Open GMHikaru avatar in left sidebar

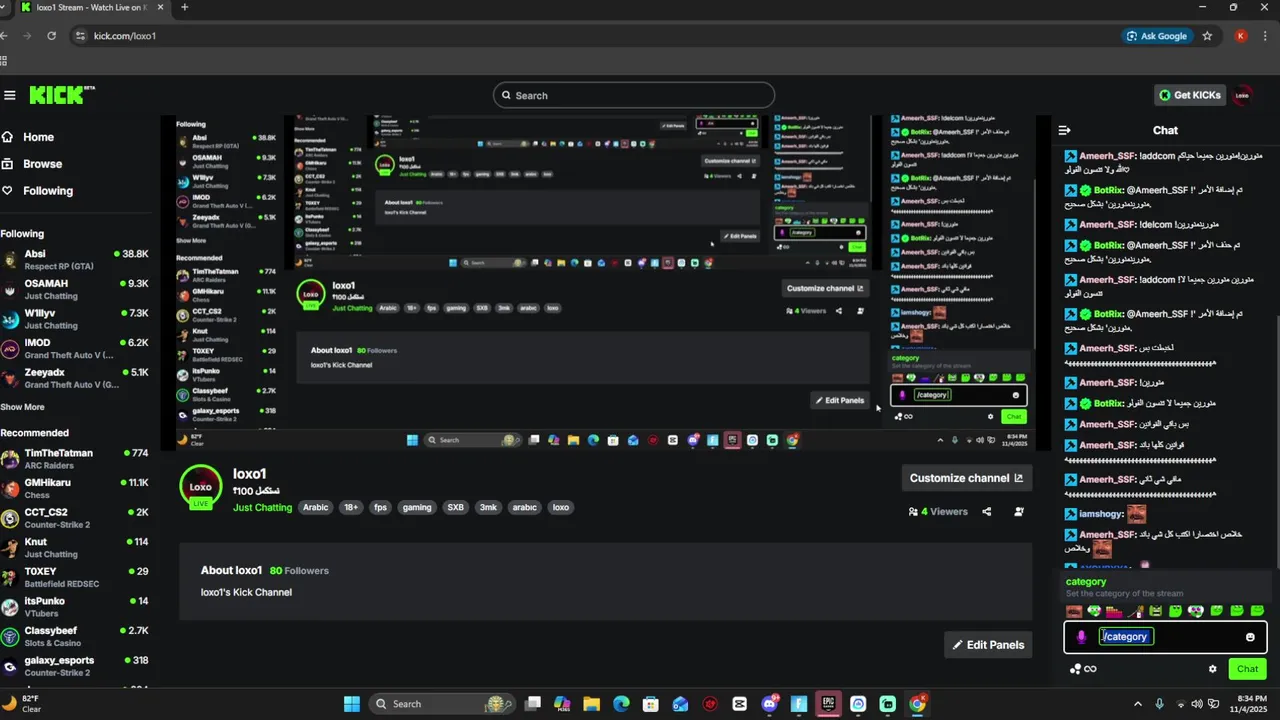[x=10, y=489]
